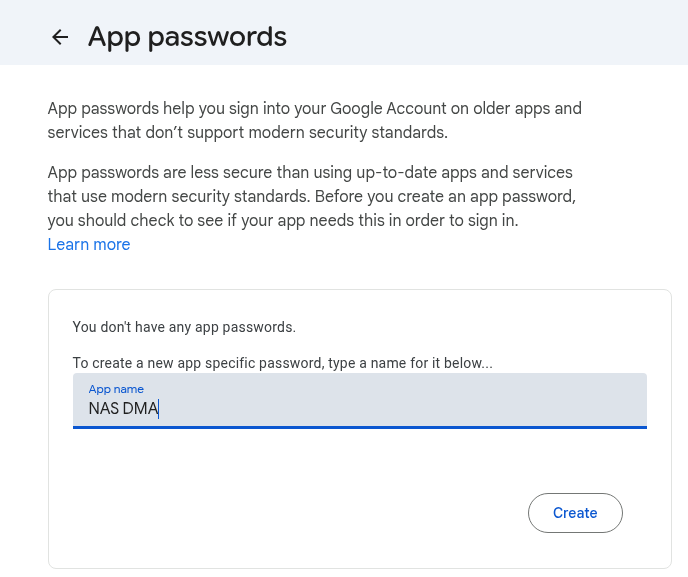Screen dimensions: 688x577
Task: Click the paragraph starting "App passwords help you"
Action: tap(314, 119)
